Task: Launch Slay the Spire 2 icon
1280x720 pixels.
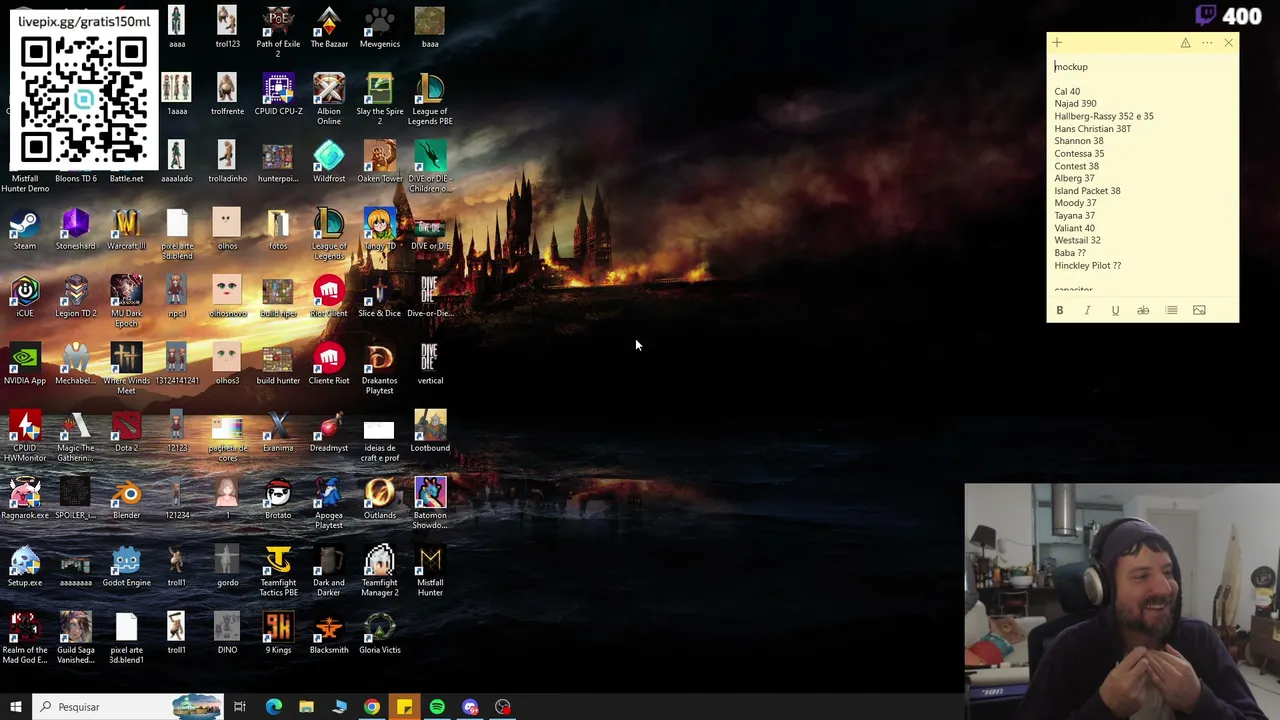Action: [380, 98]
